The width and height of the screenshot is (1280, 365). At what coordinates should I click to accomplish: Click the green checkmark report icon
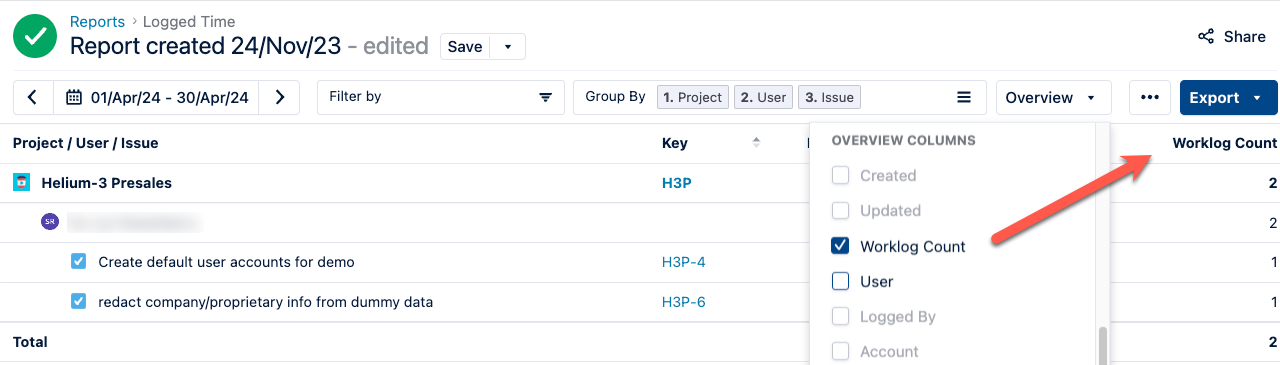point(35,35)
